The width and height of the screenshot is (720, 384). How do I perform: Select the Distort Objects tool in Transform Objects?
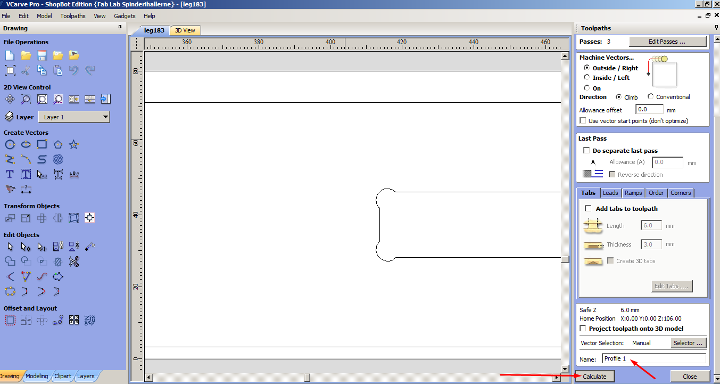[74, 218]
